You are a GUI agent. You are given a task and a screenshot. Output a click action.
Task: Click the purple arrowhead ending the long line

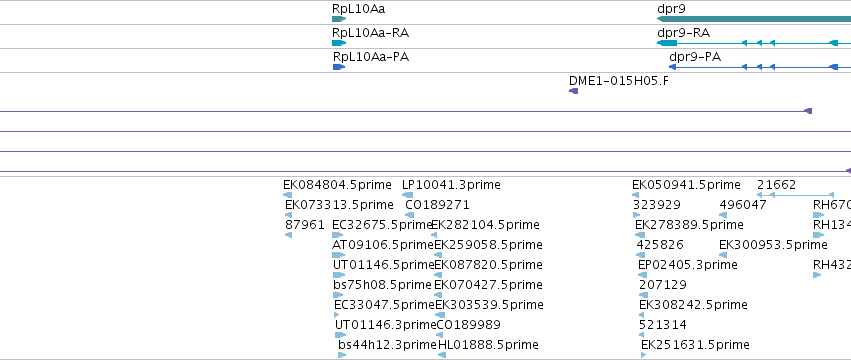pyautogui.click(x=808, y=111)
